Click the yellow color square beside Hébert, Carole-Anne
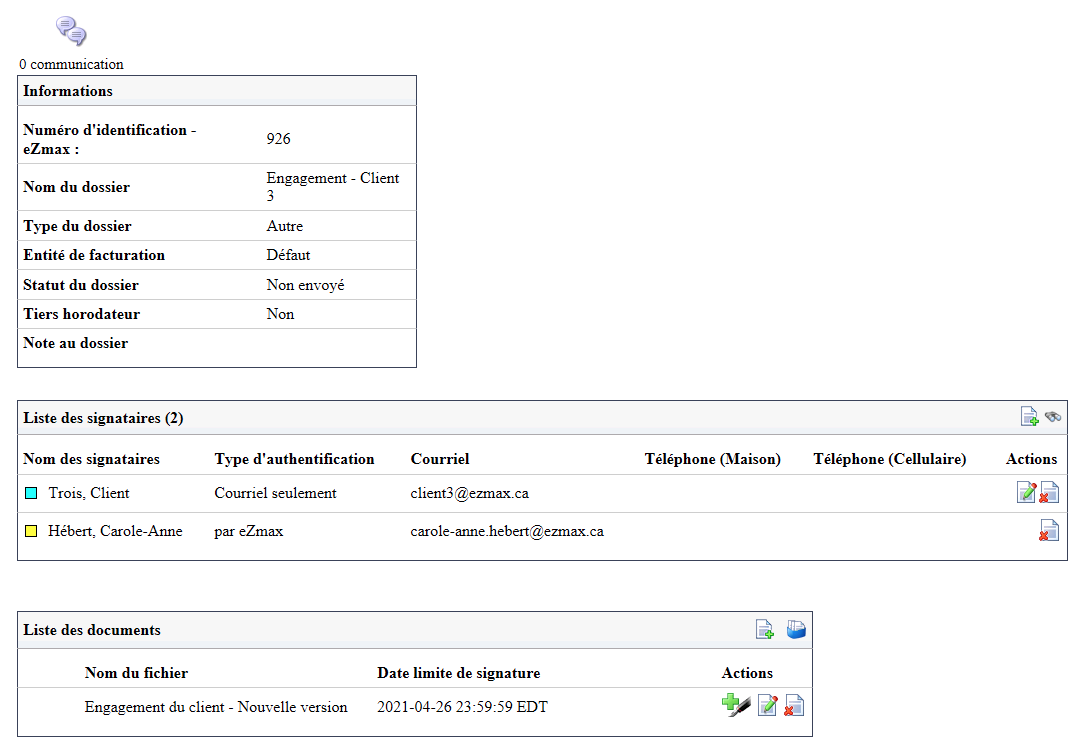1085x754 pixels. [31, 531]
